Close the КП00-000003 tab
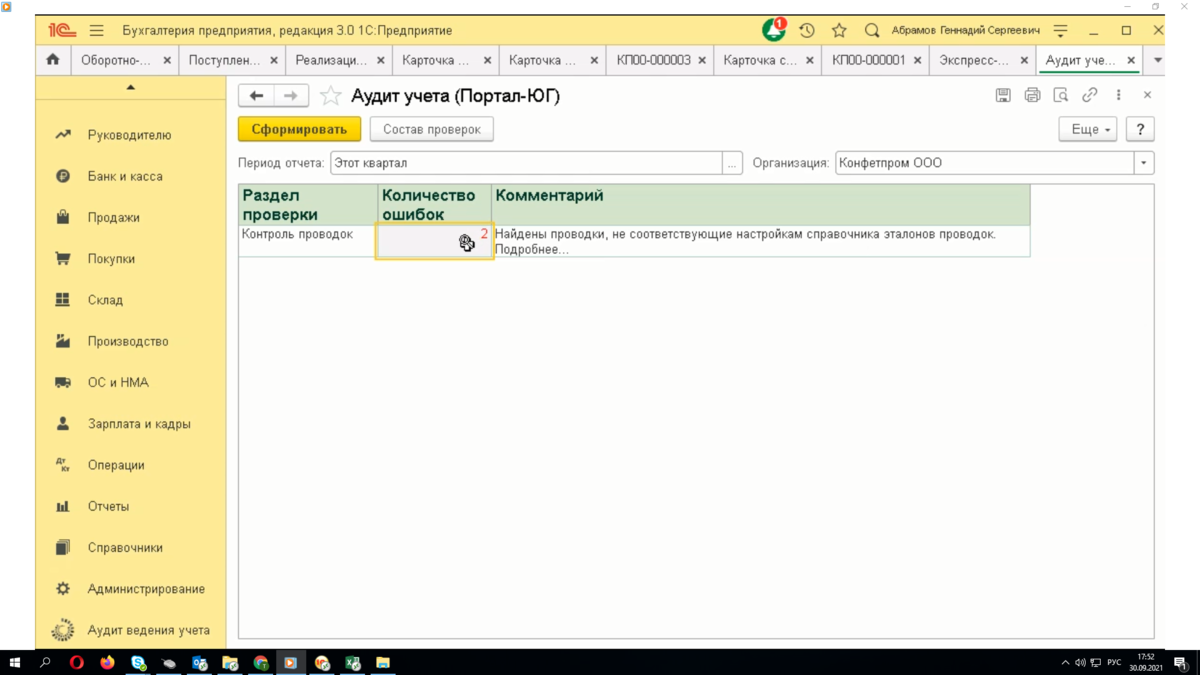The height and width of the screenshot is (675, 1200). tap(702, 60)
